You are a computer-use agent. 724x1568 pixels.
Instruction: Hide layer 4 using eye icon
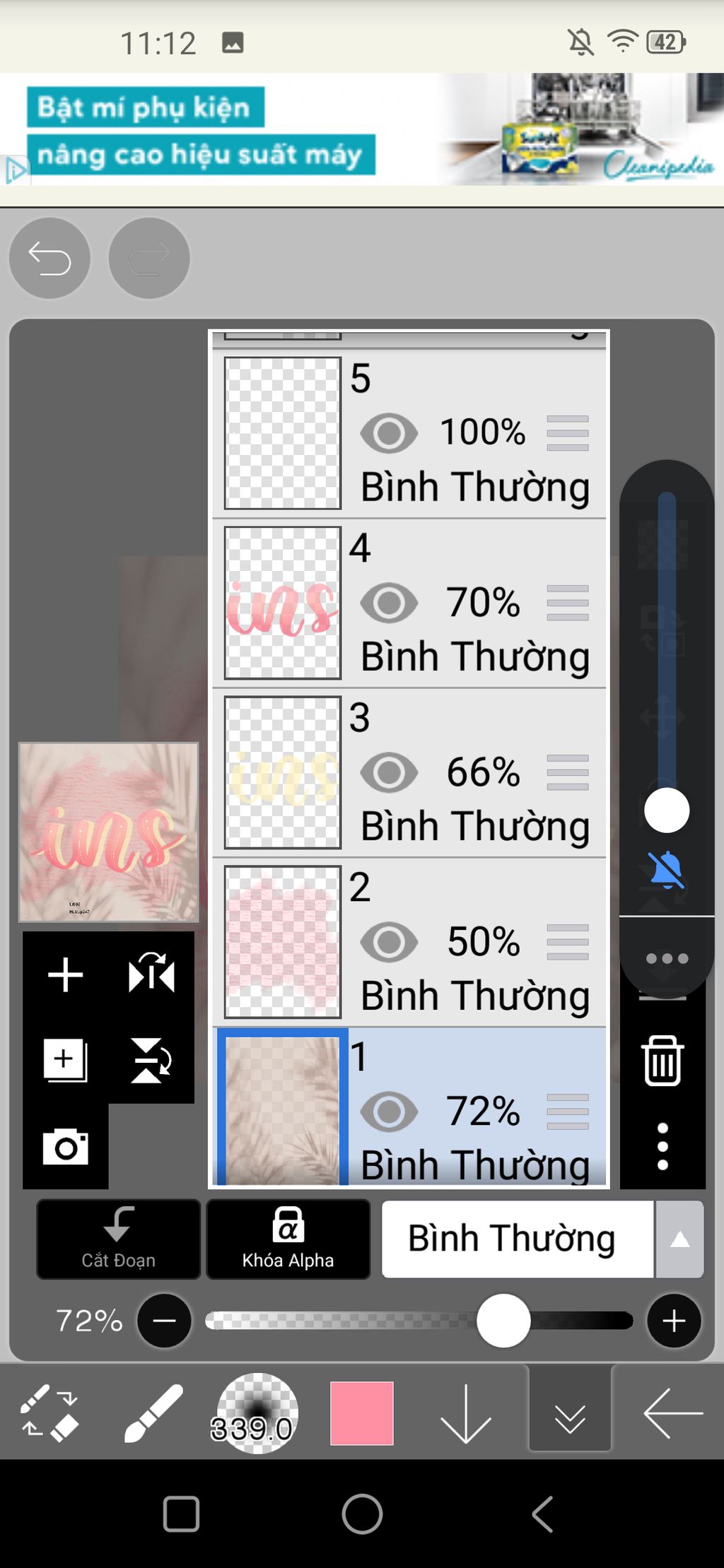pos(389,603)
